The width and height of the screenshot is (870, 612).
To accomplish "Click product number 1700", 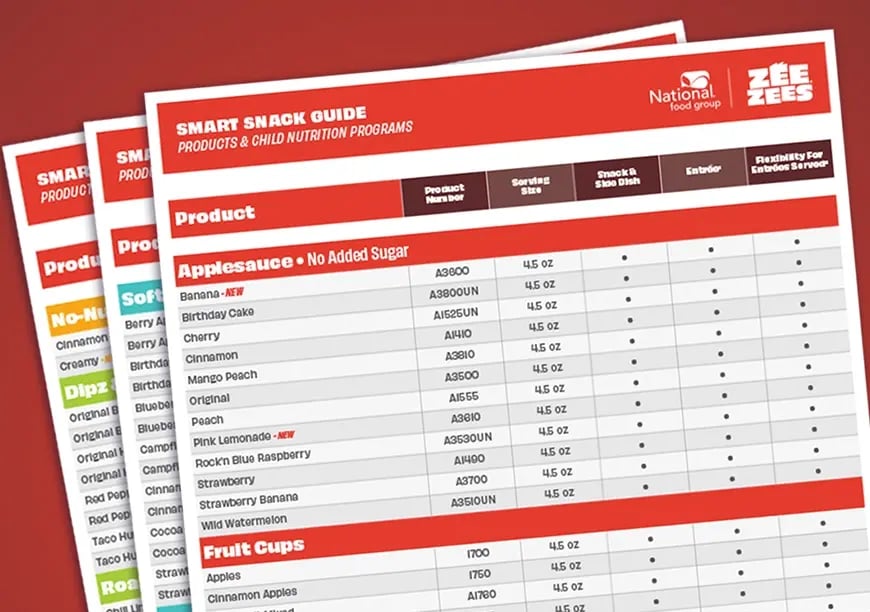I will [x=478, y=553].
